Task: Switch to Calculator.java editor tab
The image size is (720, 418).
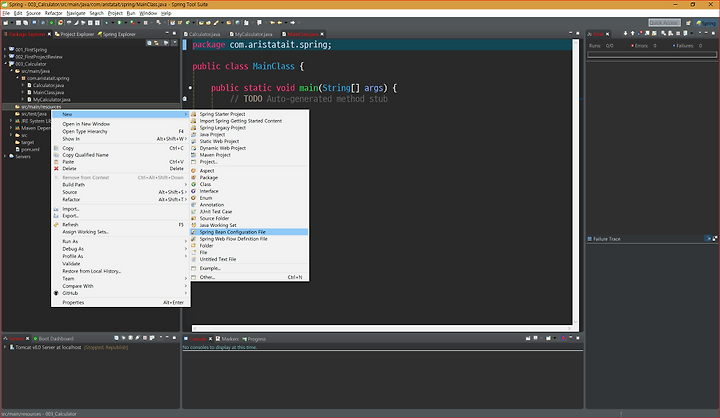Action: [202, 34]
